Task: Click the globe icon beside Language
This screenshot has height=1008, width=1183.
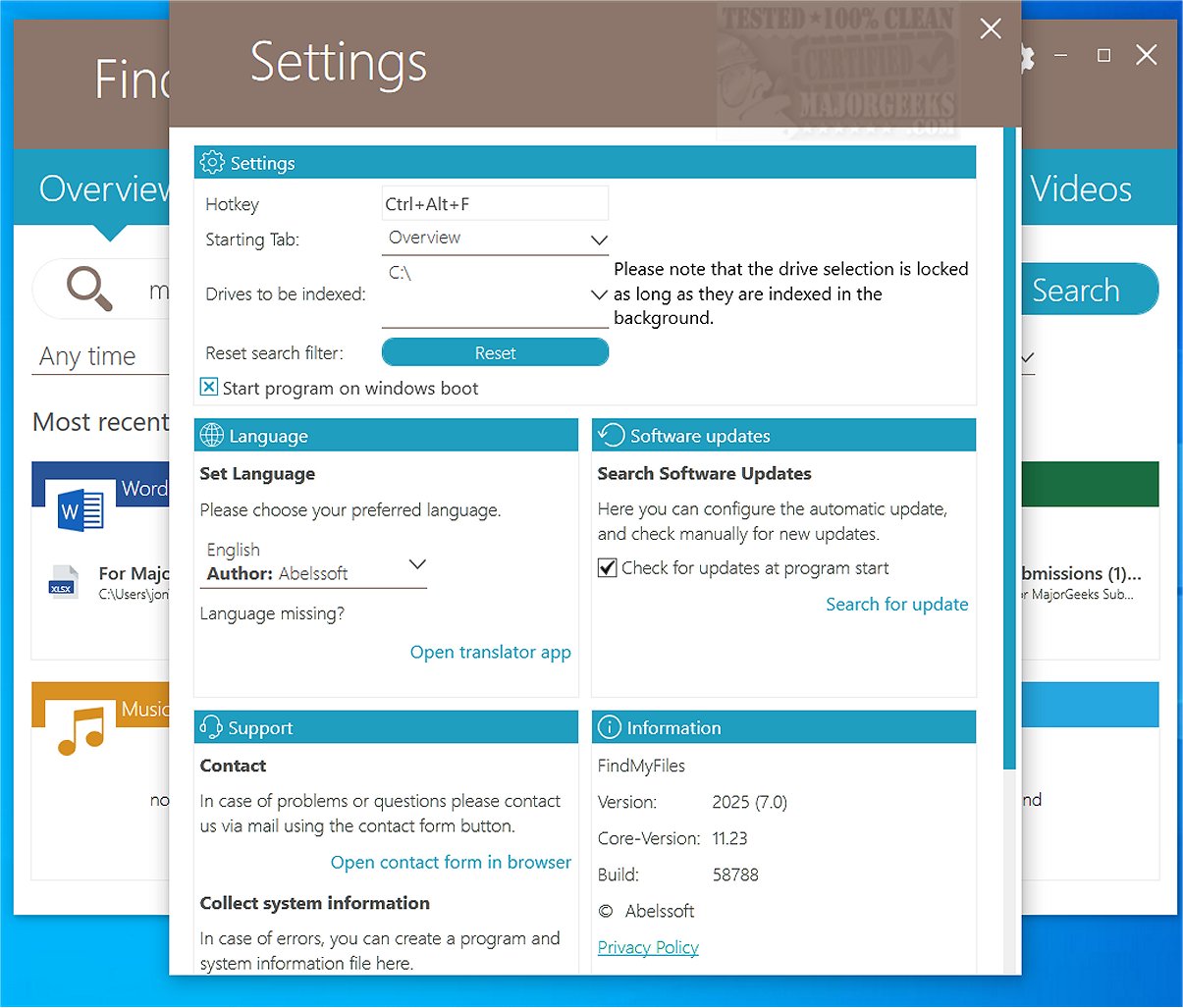Action: (212, 435)
